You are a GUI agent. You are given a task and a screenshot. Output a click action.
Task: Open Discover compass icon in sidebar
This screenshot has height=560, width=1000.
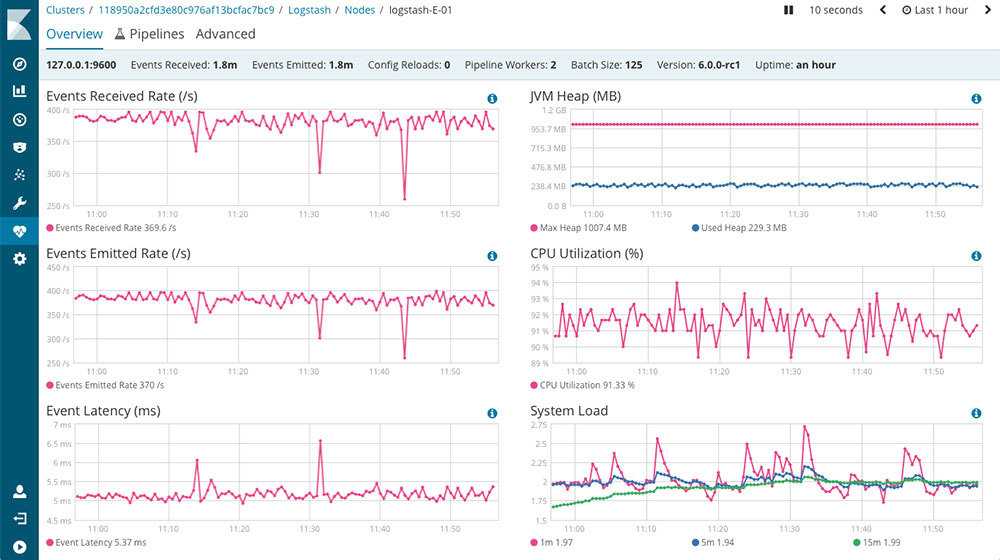(x=19, y=64)
